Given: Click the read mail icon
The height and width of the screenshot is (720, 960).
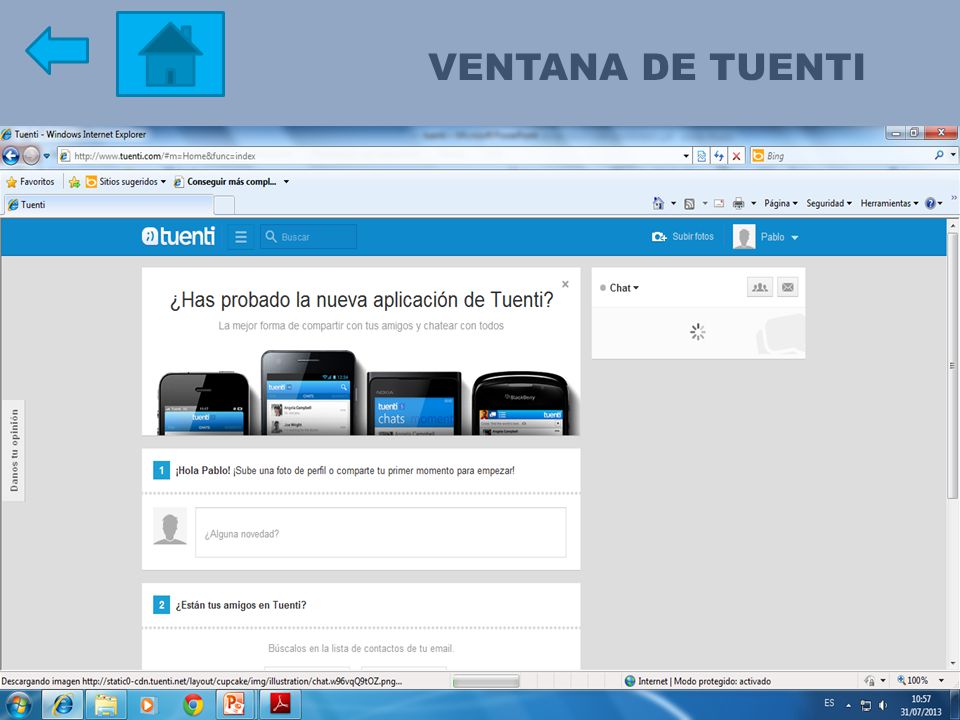Looking at the screenshot, I should pos(719,203).
